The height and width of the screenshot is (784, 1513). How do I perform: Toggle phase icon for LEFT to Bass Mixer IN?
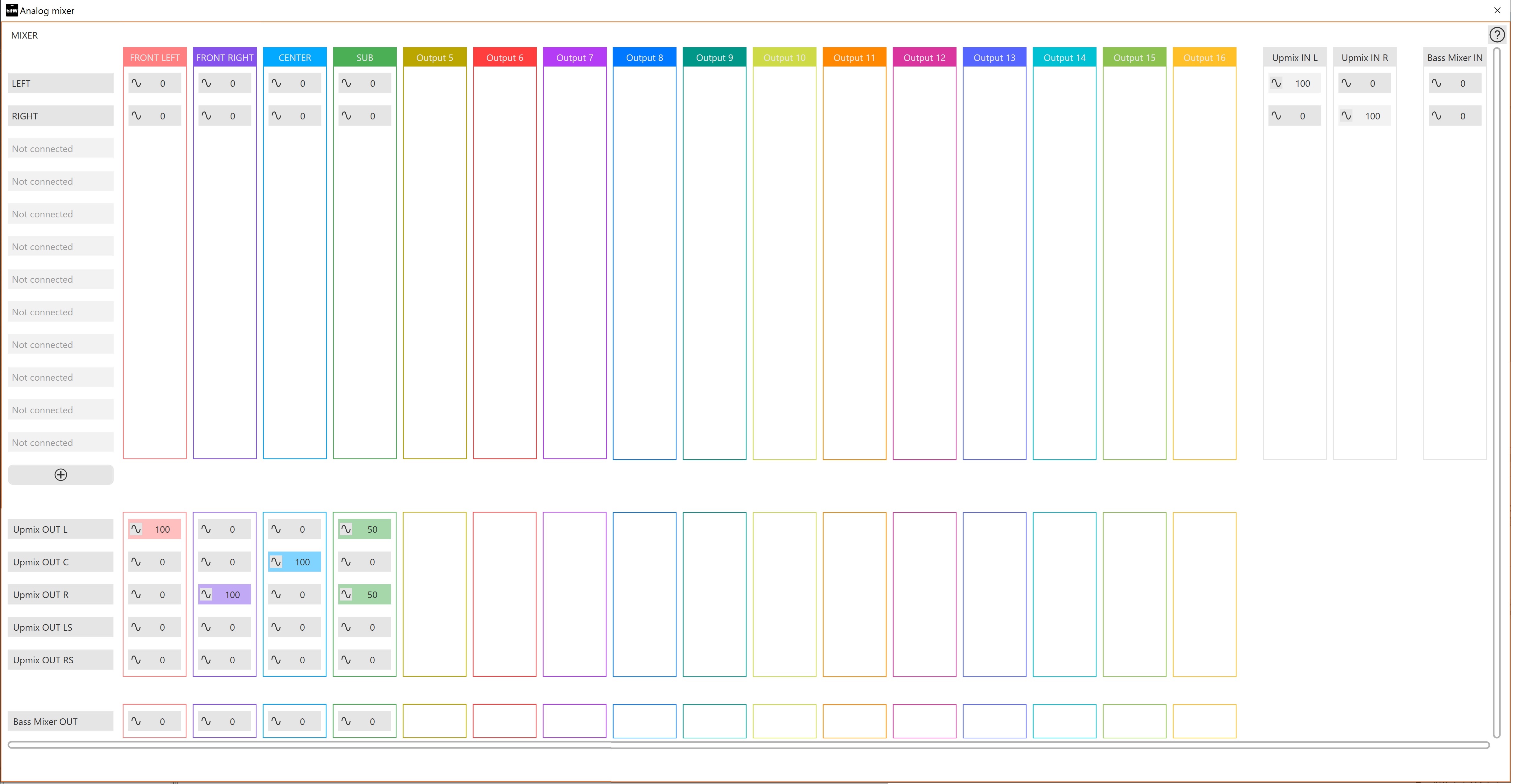click(x=1436, y=83)
